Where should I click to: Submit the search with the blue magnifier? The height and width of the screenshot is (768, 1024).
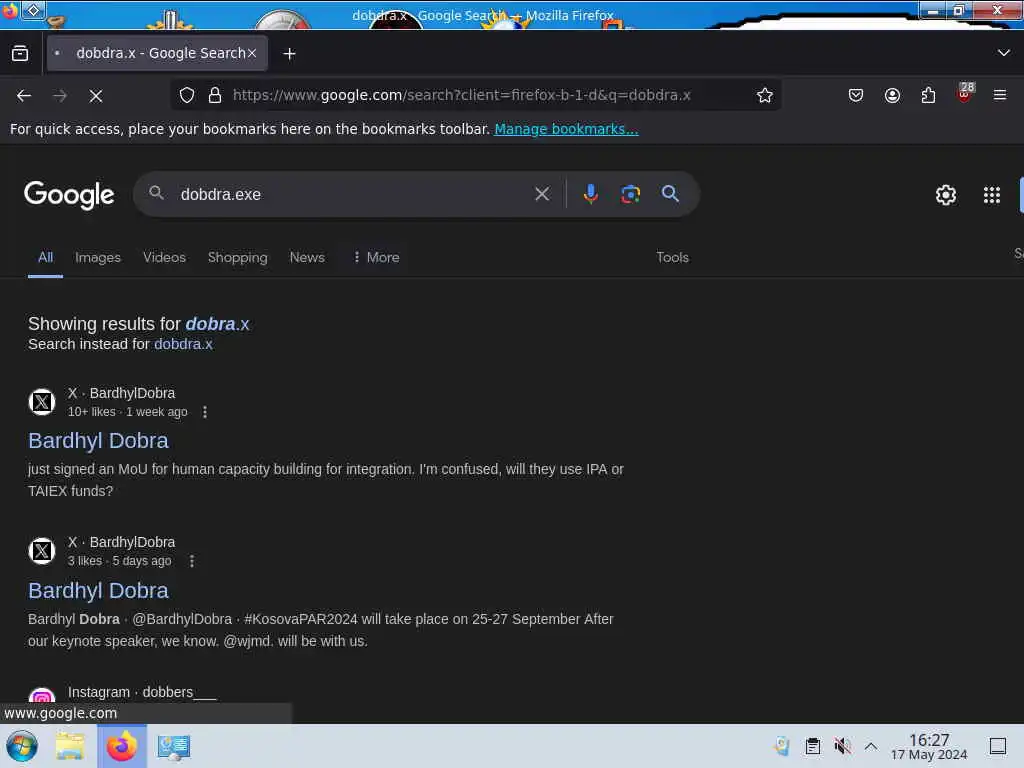coord(670,194)
